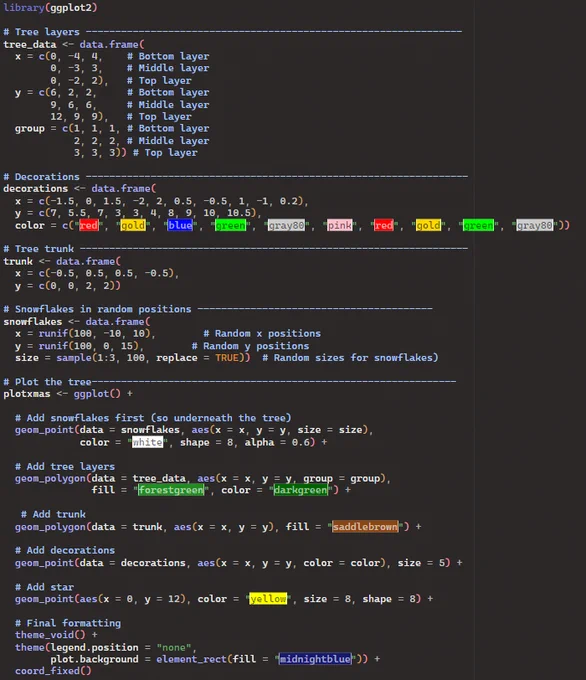Click the "yellow" star color string
The image size is (586, 680).
pos(268,599)
